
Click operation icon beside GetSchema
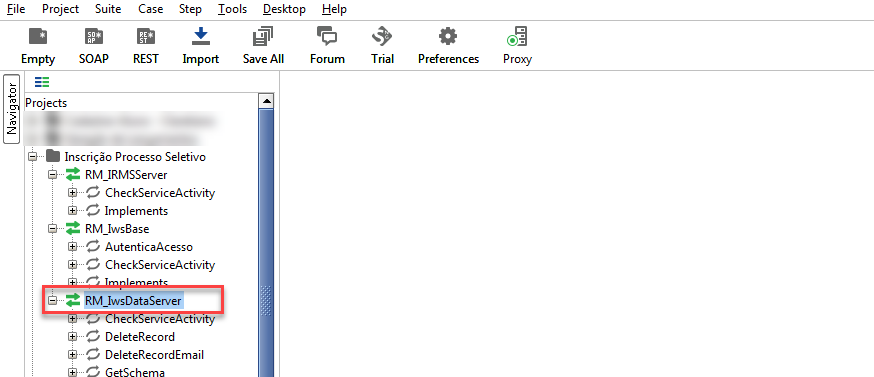93,372
